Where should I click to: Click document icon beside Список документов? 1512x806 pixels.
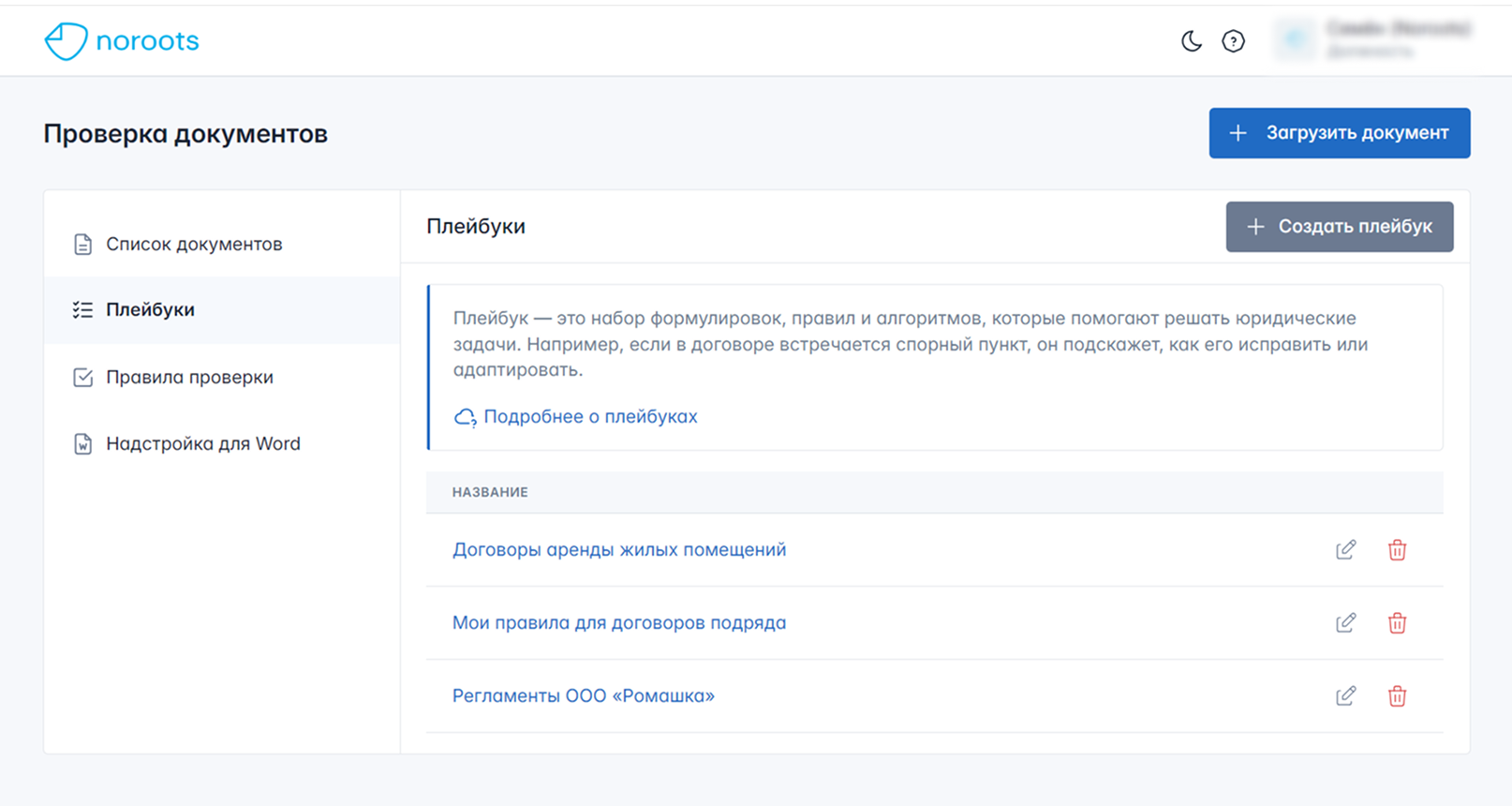tap(82, 245)
